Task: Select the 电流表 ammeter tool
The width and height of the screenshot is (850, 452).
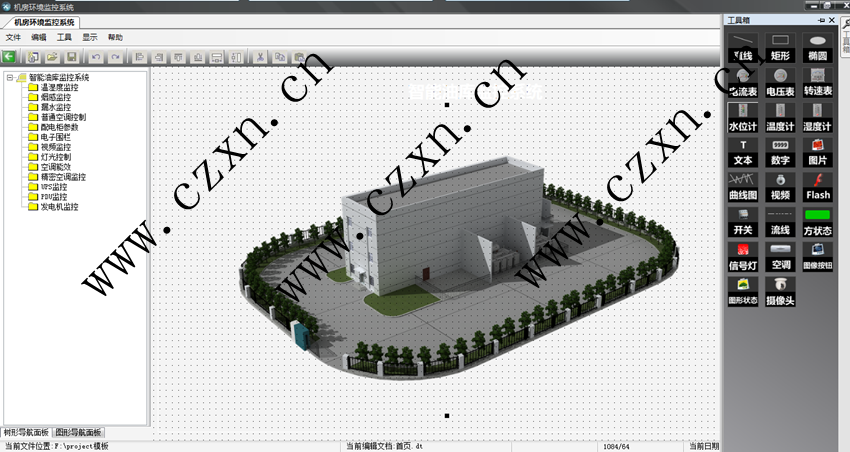Action: 743,82
